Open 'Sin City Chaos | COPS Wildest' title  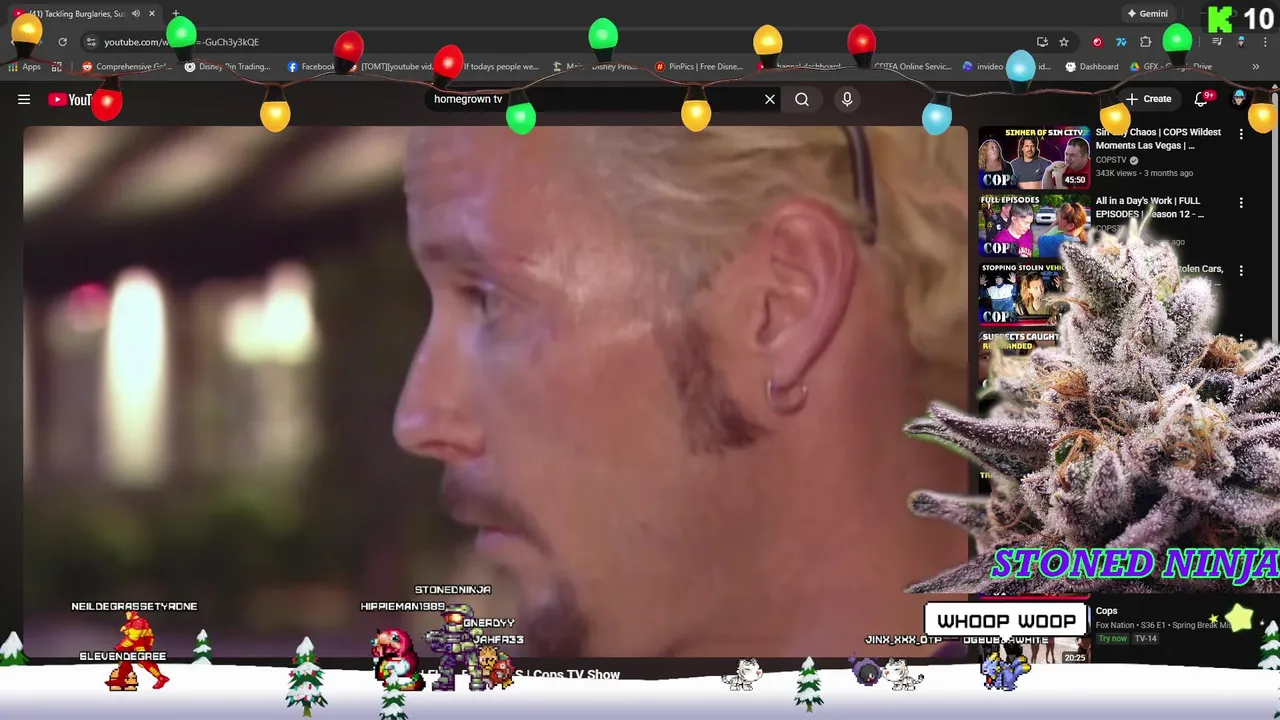point(1158,138)
